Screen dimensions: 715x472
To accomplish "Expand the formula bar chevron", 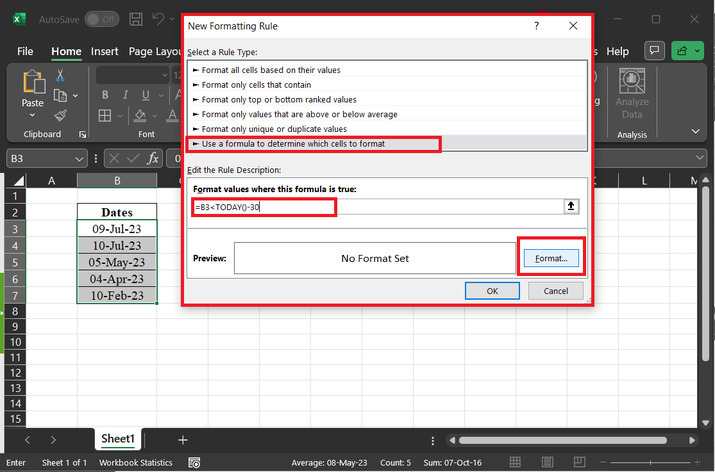I will tap(700, 158).
